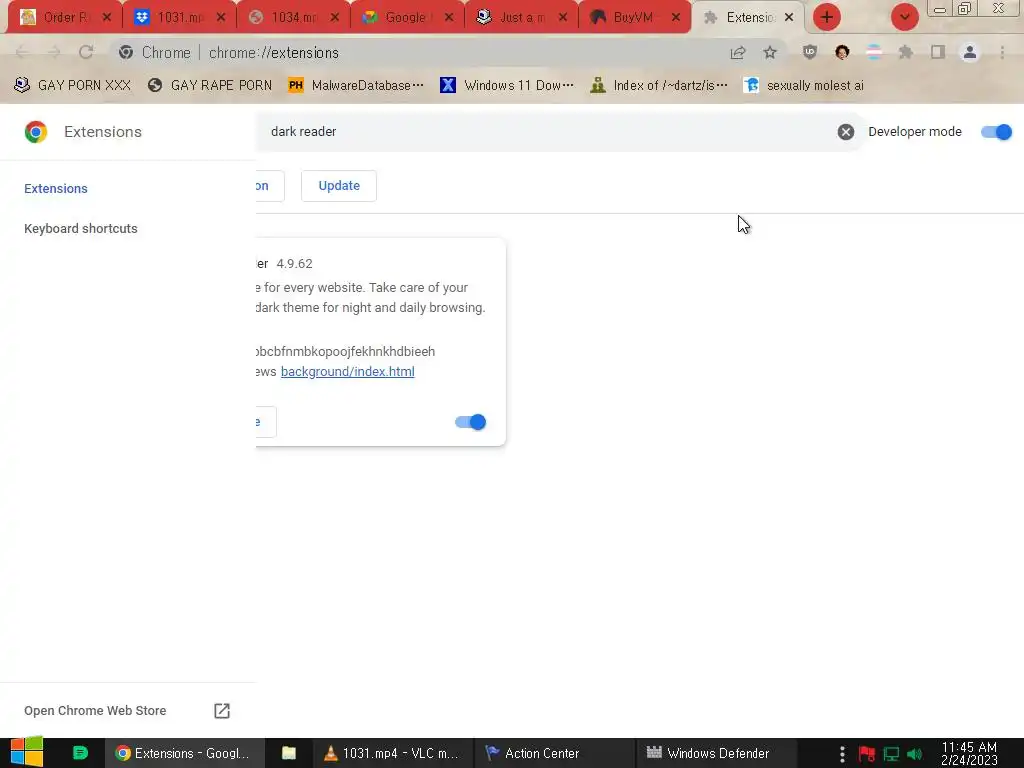Click the round face avatar extension icon

tap(842, 52)
